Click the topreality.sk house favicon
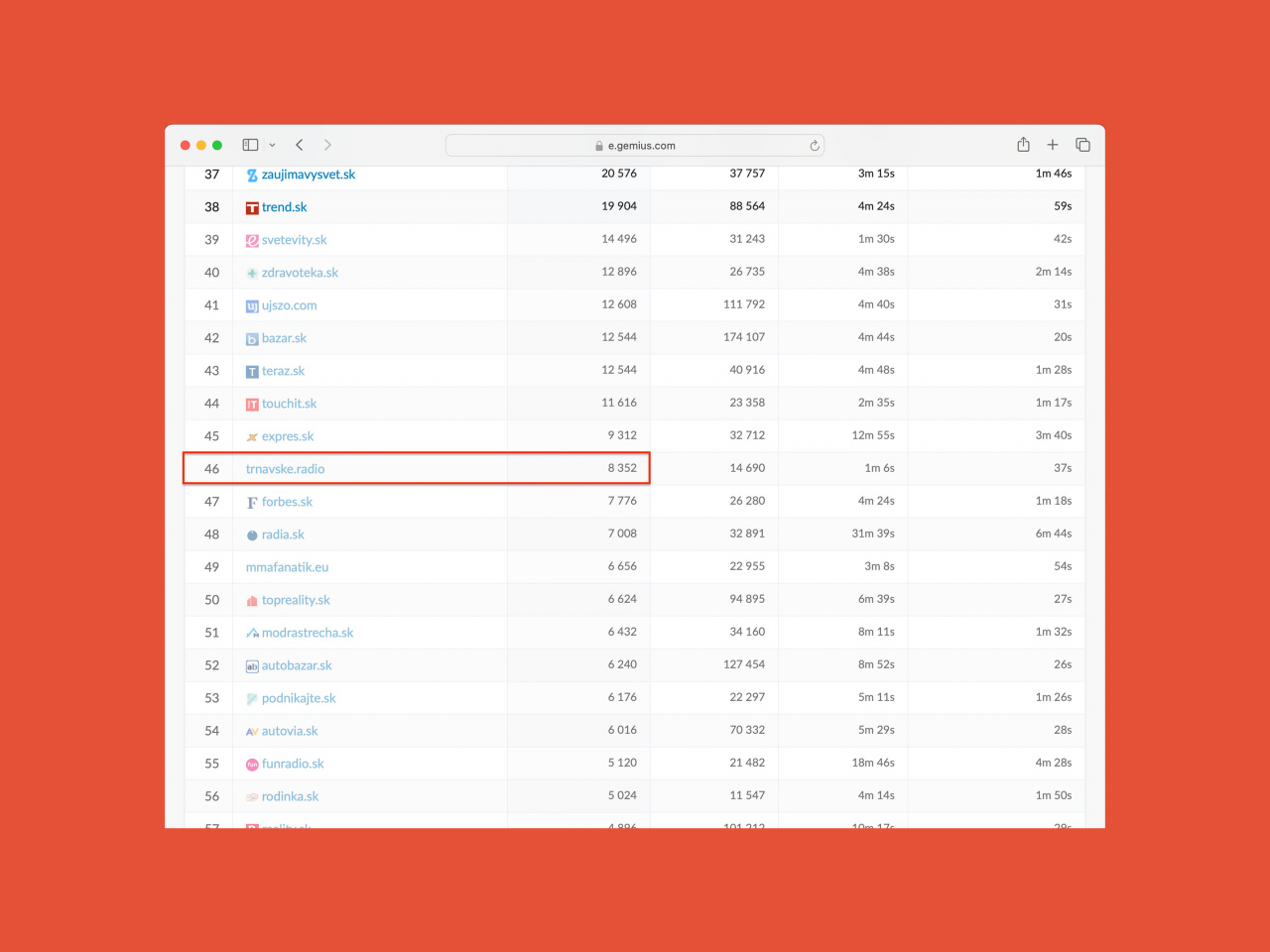 coord(252,601)
